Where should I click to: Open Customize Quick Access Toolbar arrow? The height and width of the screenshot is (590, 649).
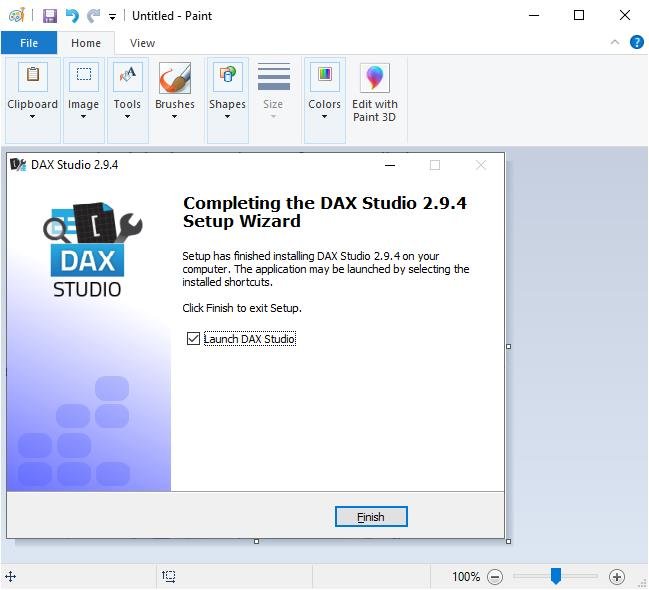coord(112,17)
